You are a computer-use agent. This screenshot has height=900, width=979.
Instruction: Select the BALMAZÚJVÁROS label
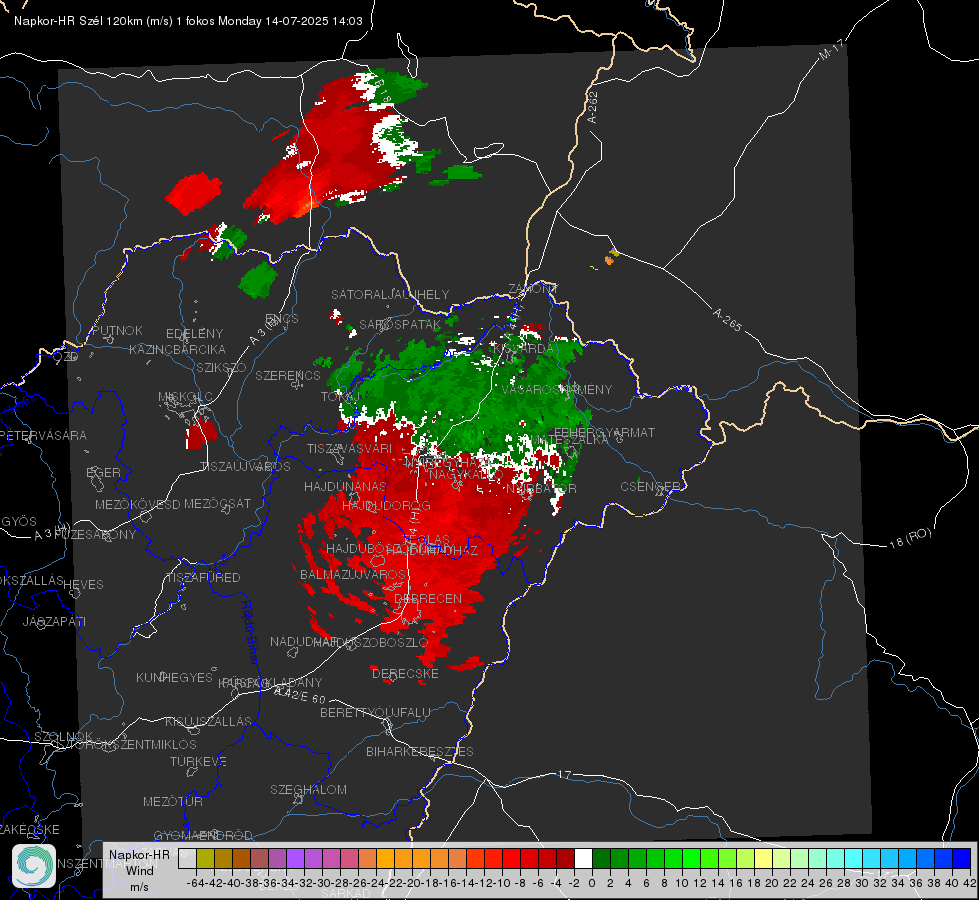pyautogui.click(x=353, y=574)
